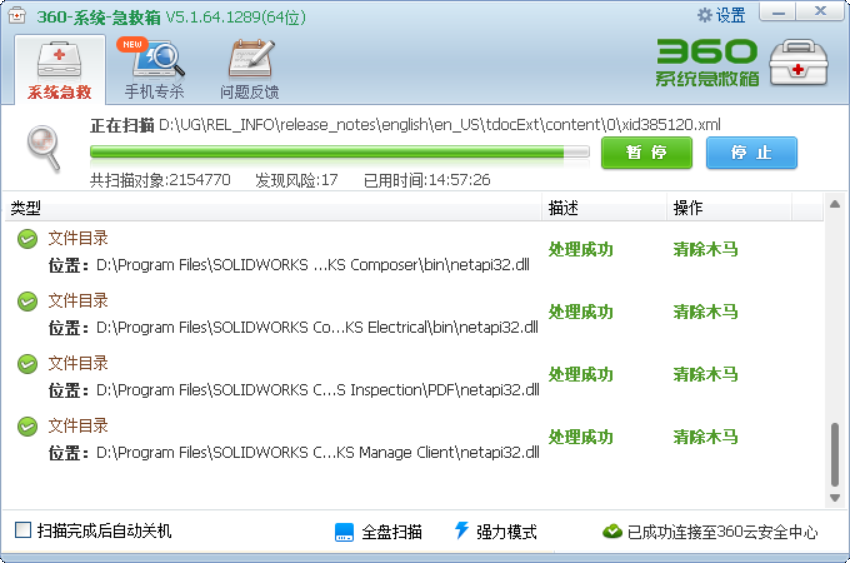Select the Inspection\PDF\netapi32.dll location path
Image resolution: width=850 pixels, height=563 pixels.
(x=318, y=390)
